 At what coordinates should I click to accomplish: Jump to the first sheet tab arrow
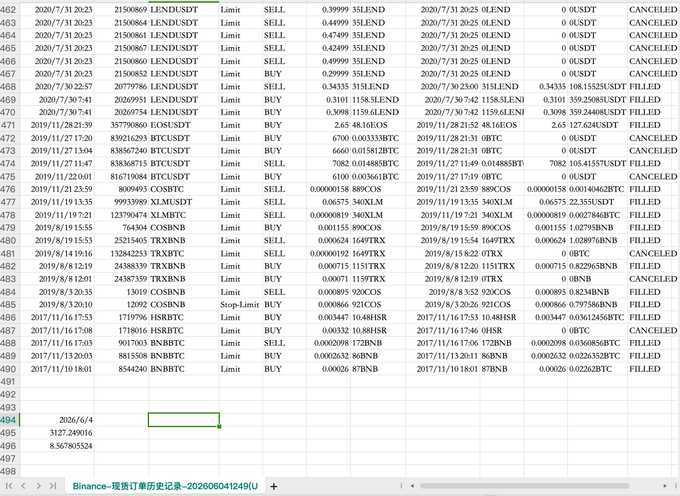pos(9,486)
